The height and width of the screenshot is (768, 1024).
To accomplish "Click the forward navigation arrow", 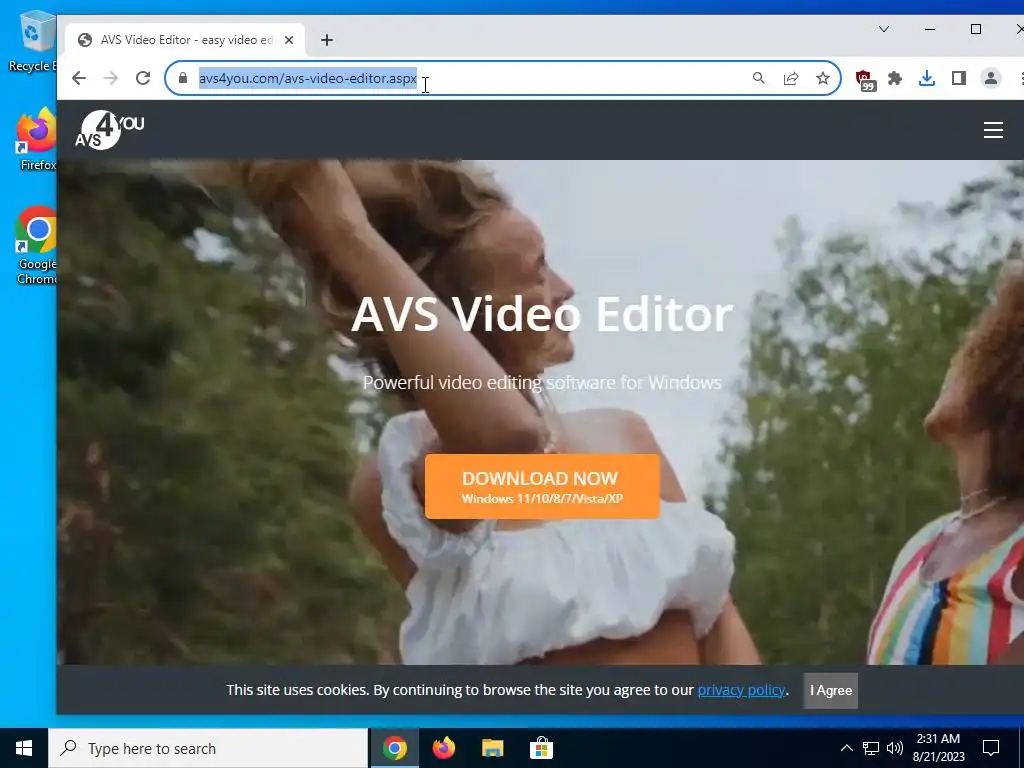I will coord(111,78).
